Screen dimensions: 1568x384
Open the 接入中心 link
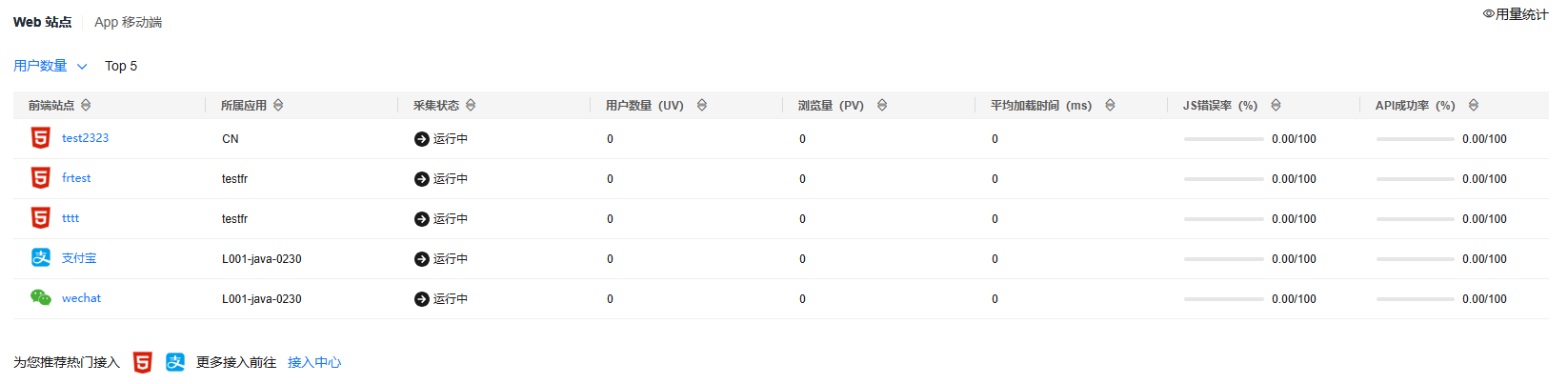314,362
